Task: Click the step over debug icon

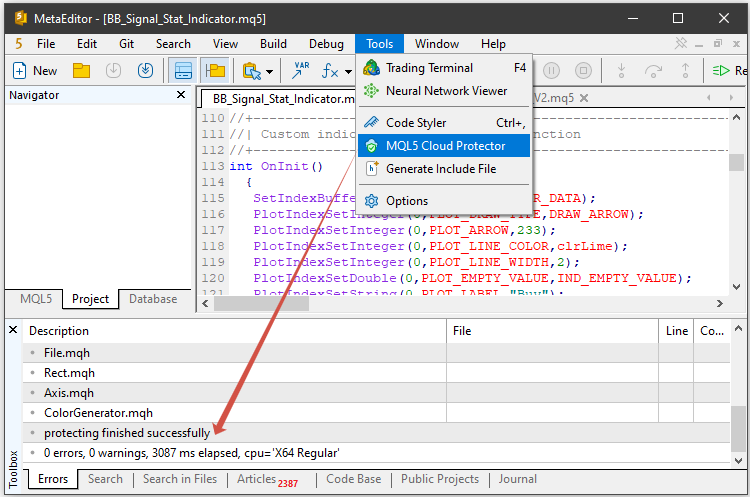Action: tap(653, 71)
